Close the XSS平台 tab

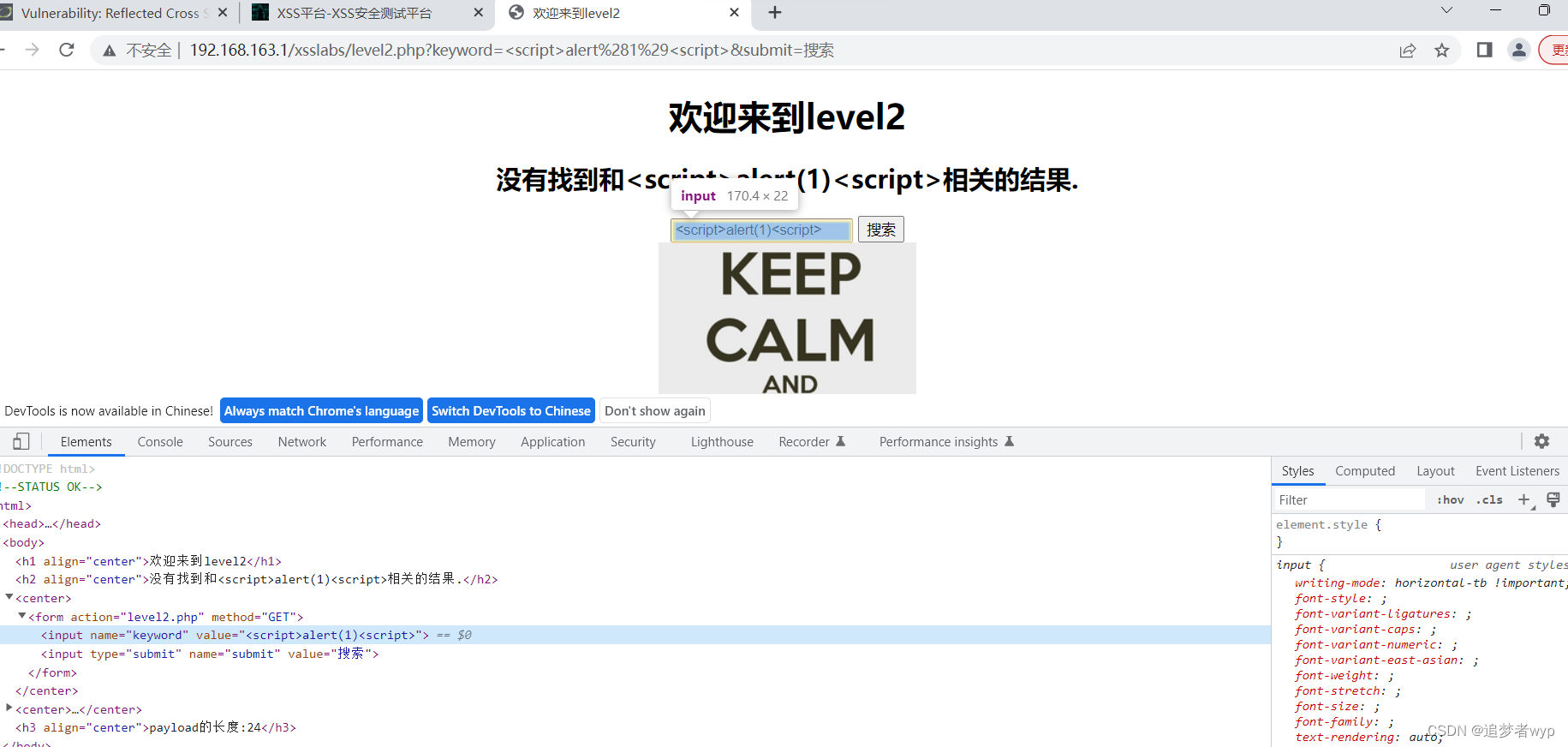[x=478, y=13]
